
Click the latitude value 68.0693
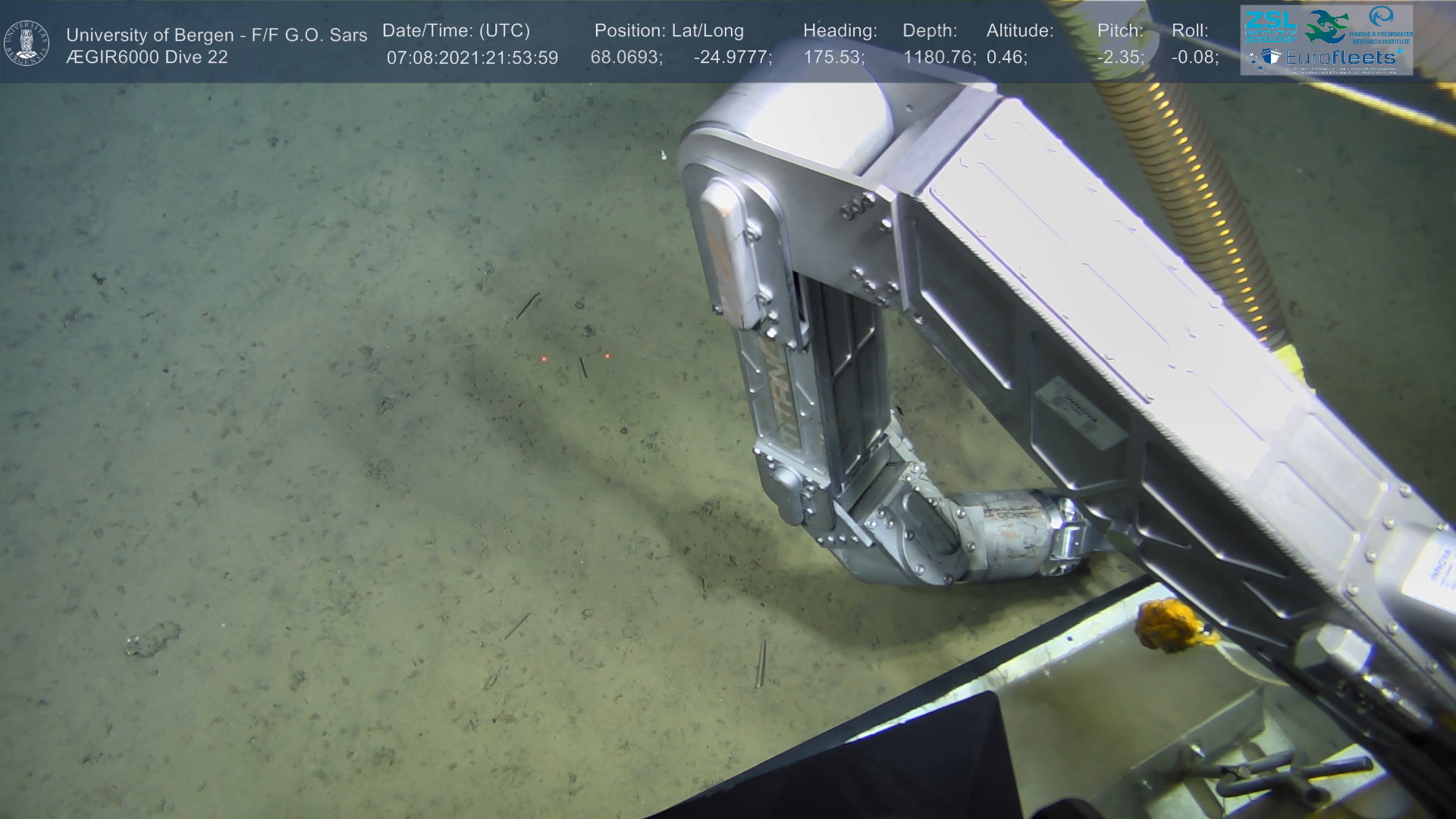pyautogui.click(x=626, y=58)
